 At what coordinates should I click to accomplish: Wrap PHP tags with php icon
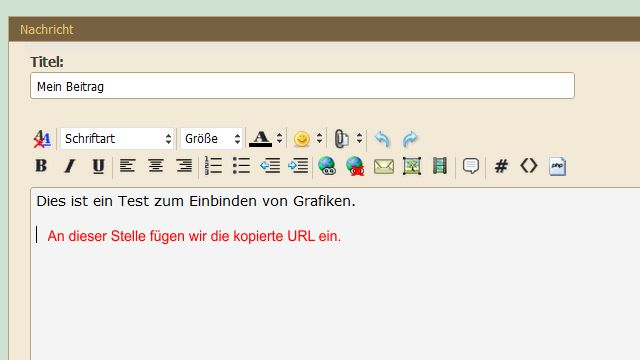[x=557, y=166]
